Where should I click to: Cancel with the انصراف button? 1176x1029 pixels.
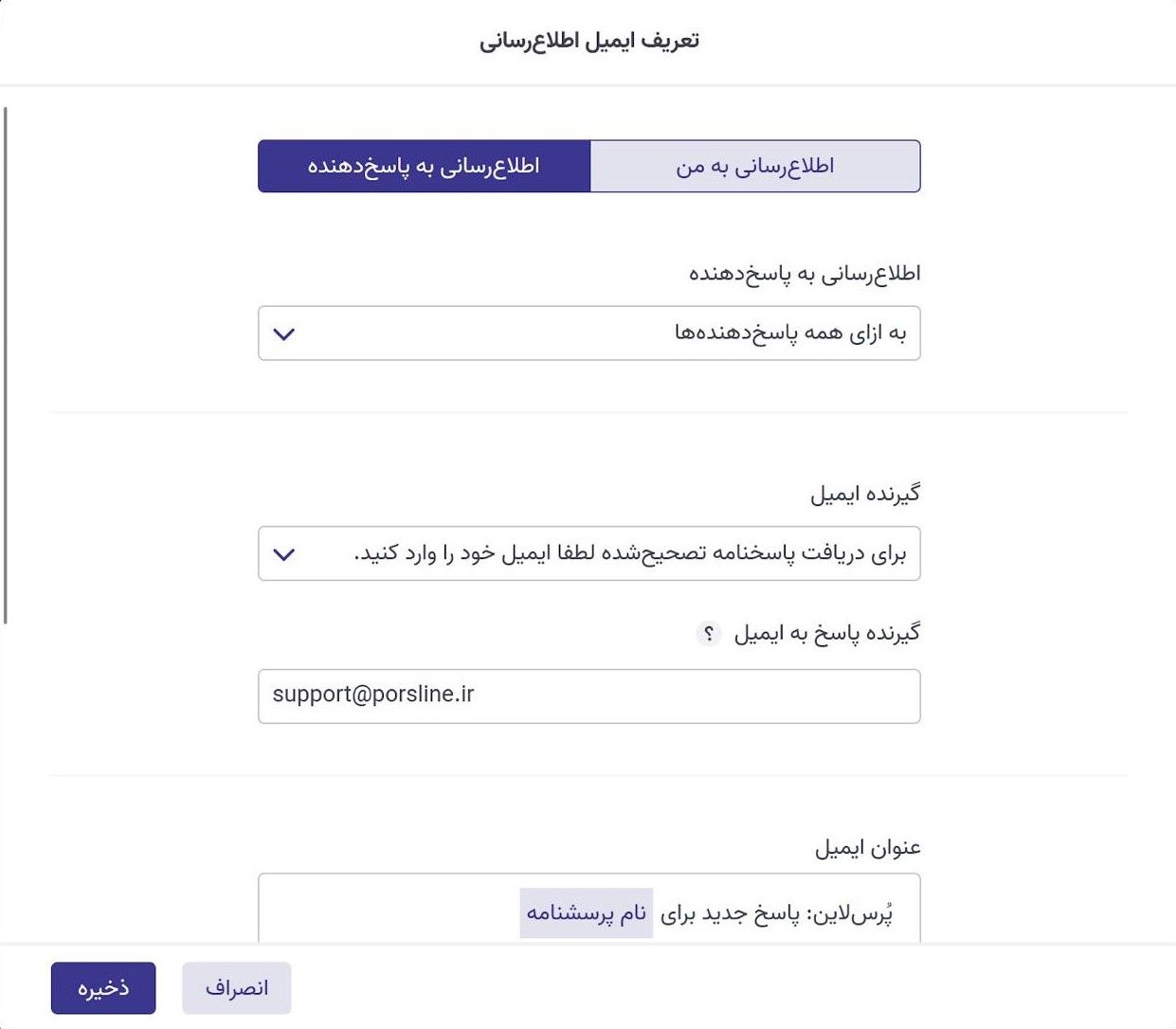pyautogui.click(x=237, y=988)
